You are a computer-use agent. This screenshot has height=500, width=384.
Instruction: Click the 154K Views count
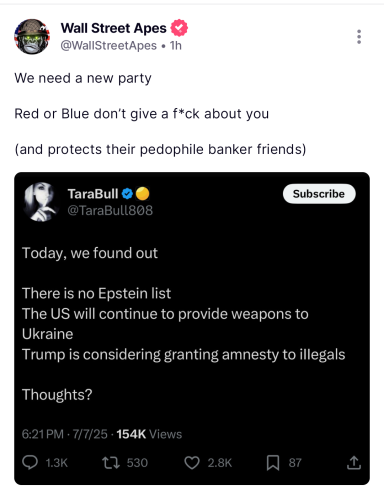(149, 434)
